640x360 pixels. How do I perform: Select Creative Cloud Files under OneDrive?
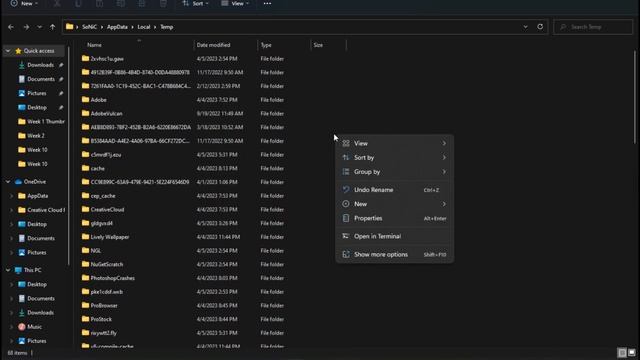tap(46, 210)
